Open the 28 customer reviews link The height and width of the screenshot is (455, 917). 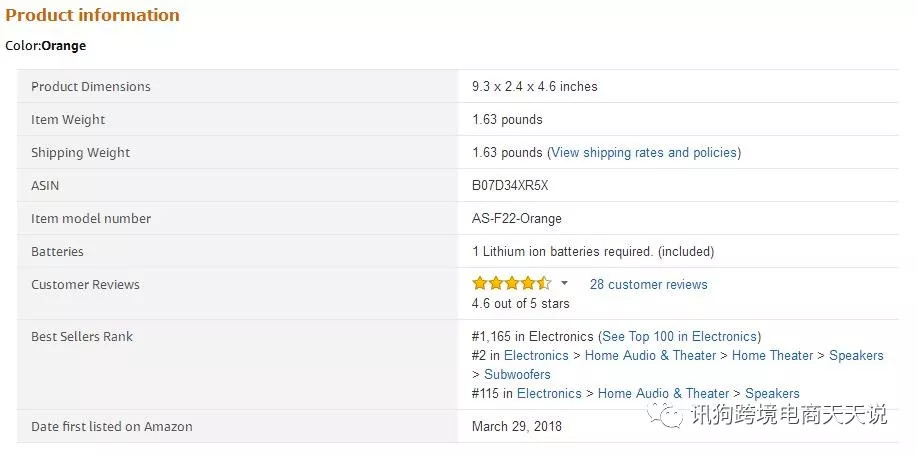(x=648, y=285)
